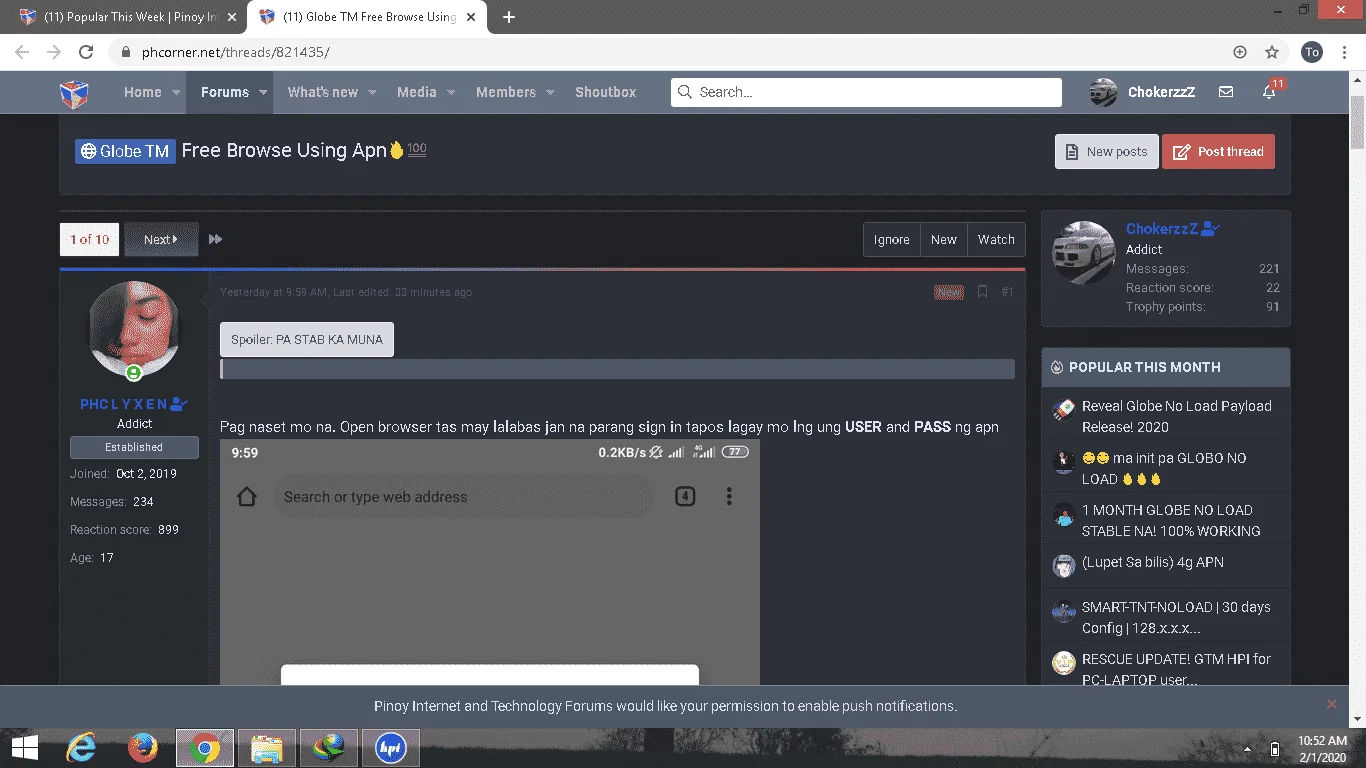Open the Windows Start menu
This screenshot has width=1366, height=768.
[25, 747]
